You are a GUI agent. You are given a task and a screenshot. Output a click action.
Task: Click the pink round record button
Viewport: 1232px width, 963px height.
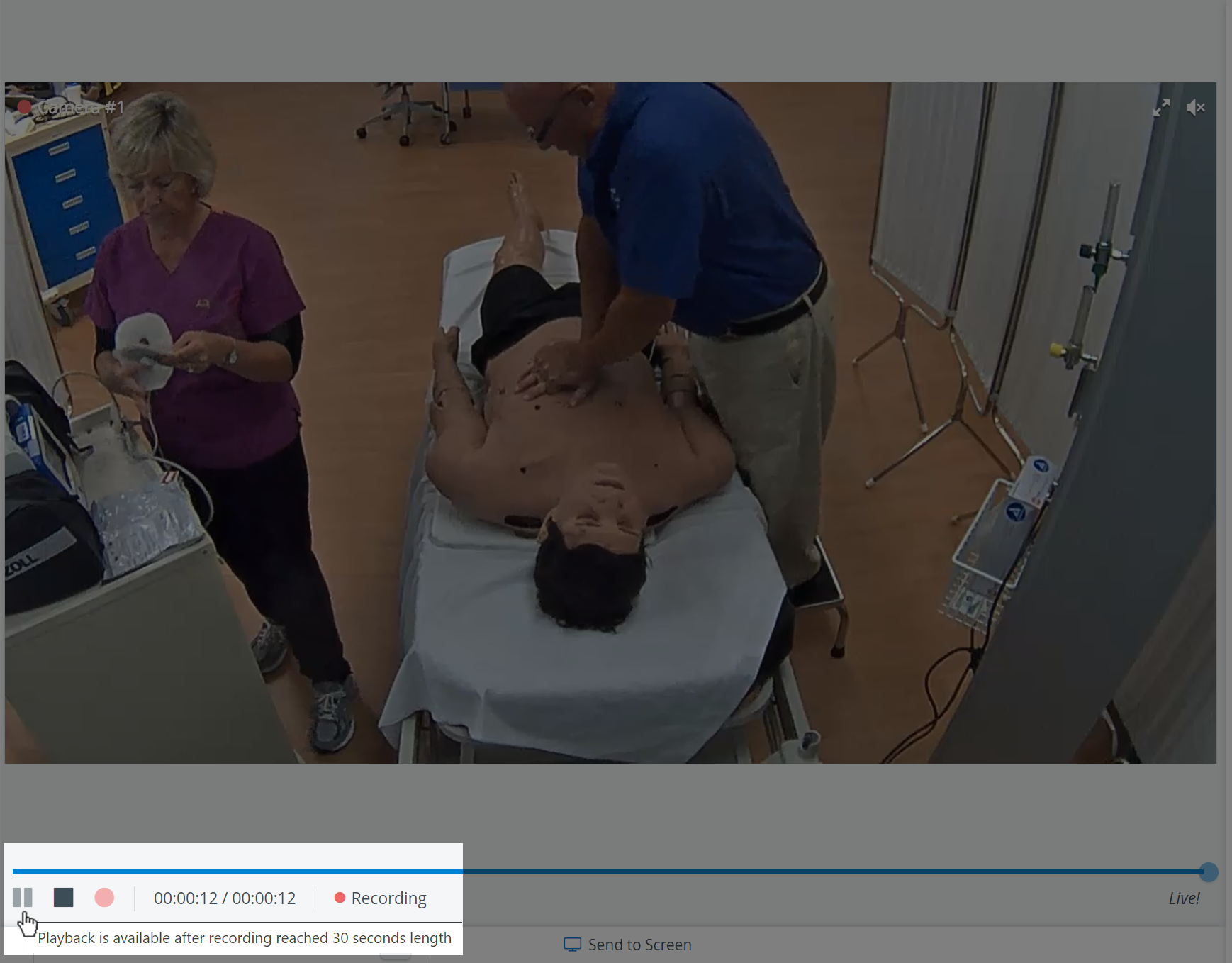pyautogui.click(x=104, y=898)
